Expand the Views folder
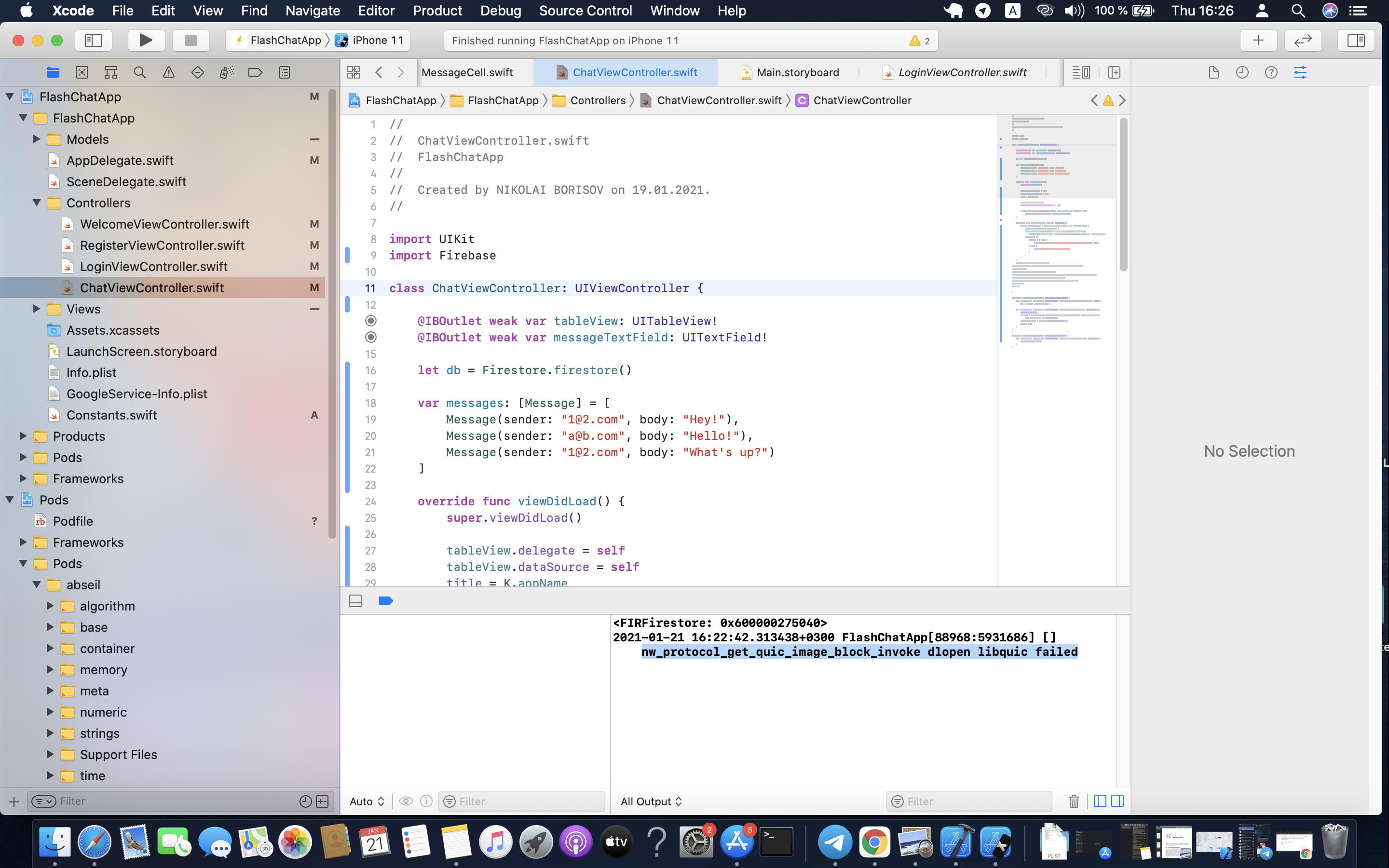 (37, 309)
